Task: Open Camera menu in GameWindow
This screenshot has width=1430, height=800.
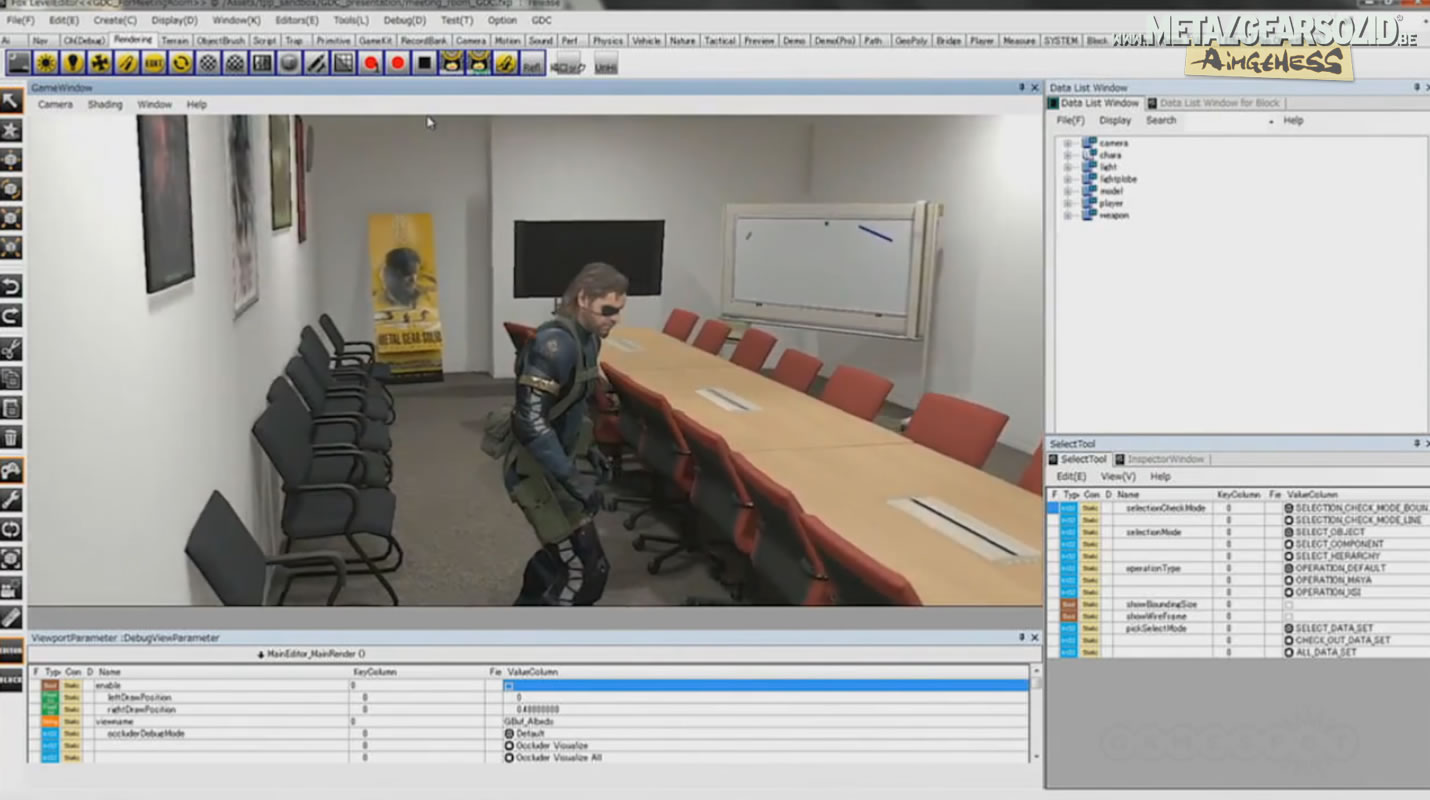Action: (x=55, y=104)
